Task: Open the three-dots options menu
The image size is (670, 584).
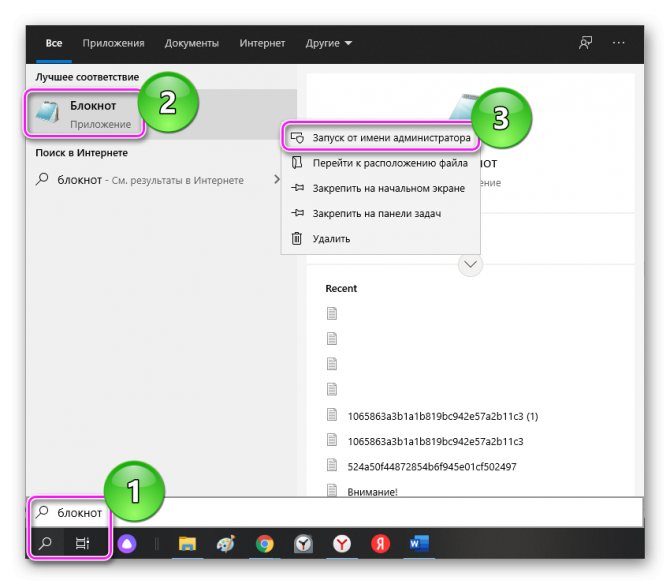Action: pyautogui.click(x=618, y=42)
